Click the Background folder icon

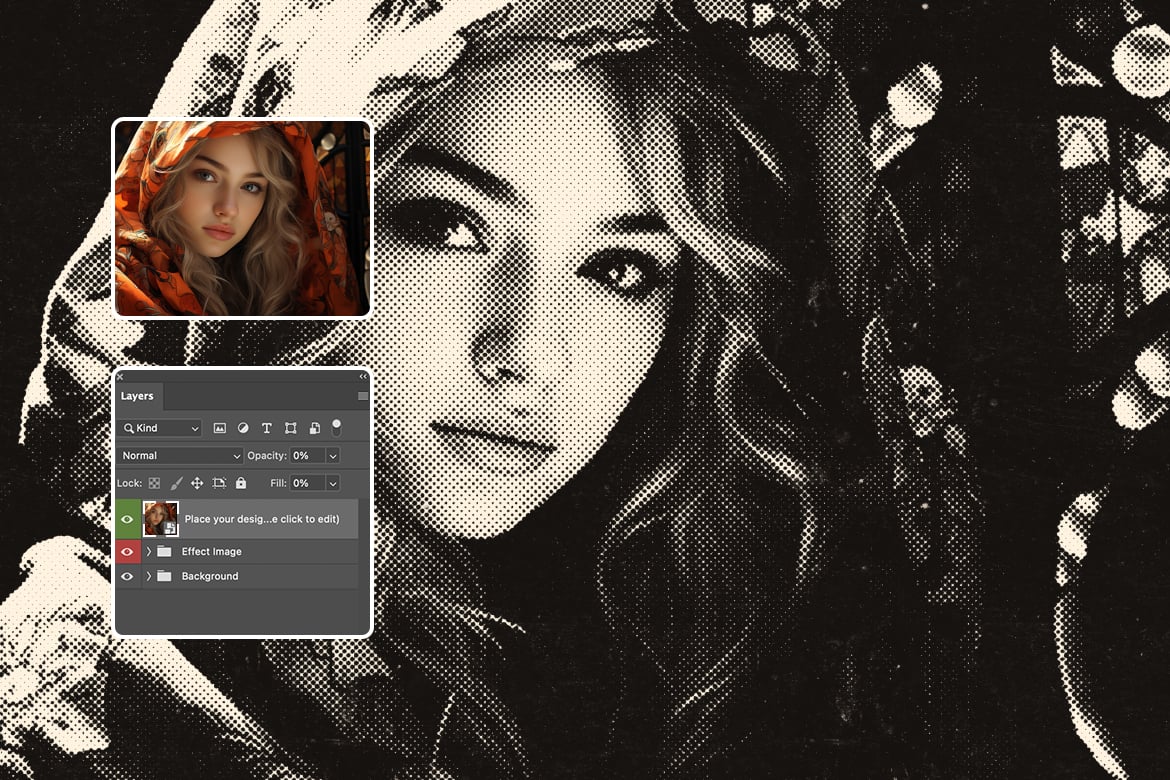pos(165,576)
